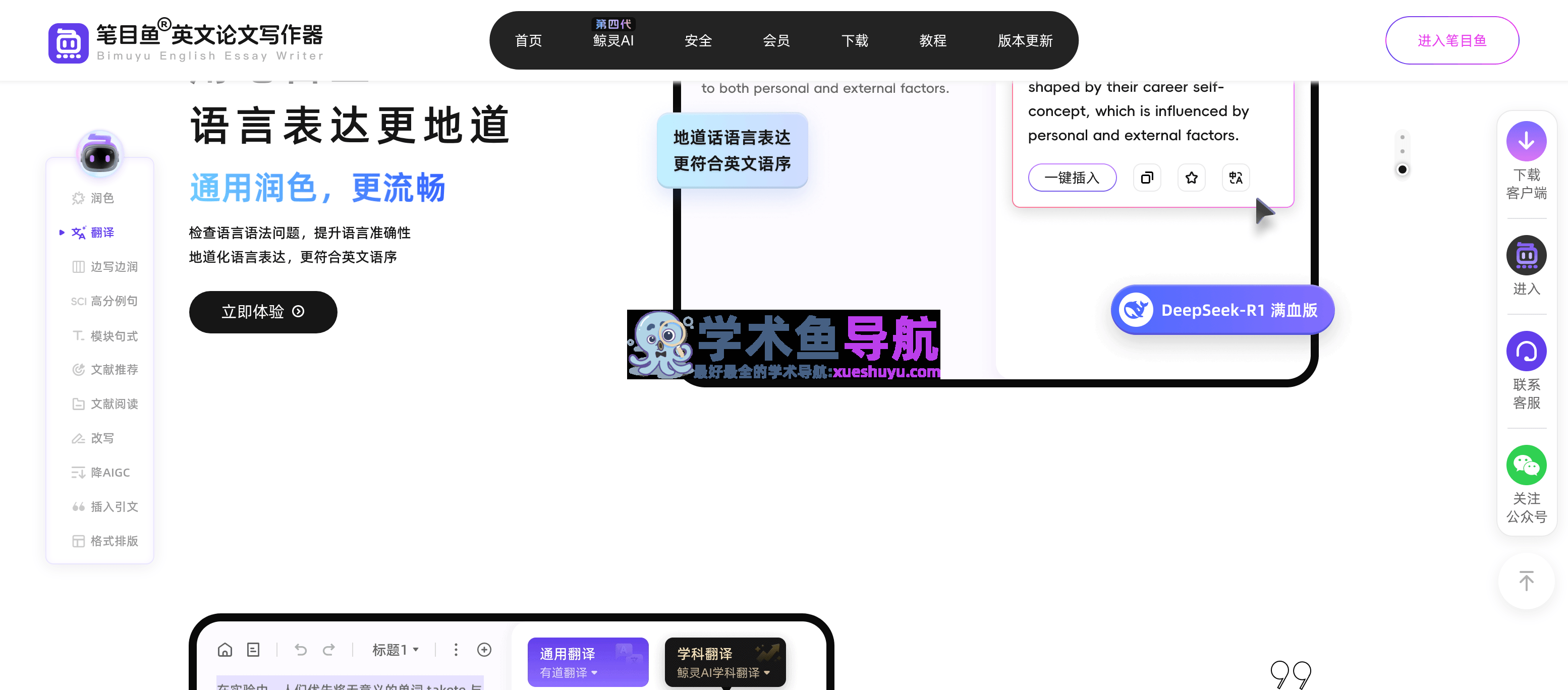Click the 进入笔目鱼 button
This screenshot has height=690, width=1568.
(1452, 40)
